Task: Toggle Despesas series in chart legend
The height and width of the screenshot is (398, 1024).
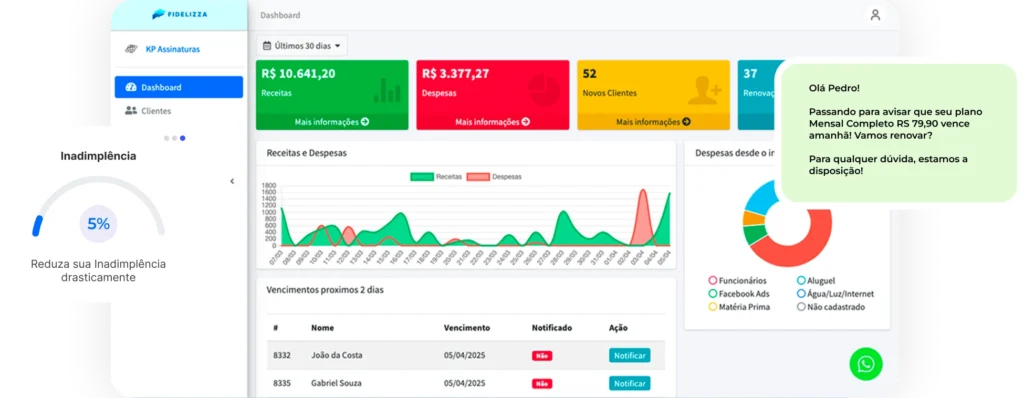Action: [x=494, y=176]
